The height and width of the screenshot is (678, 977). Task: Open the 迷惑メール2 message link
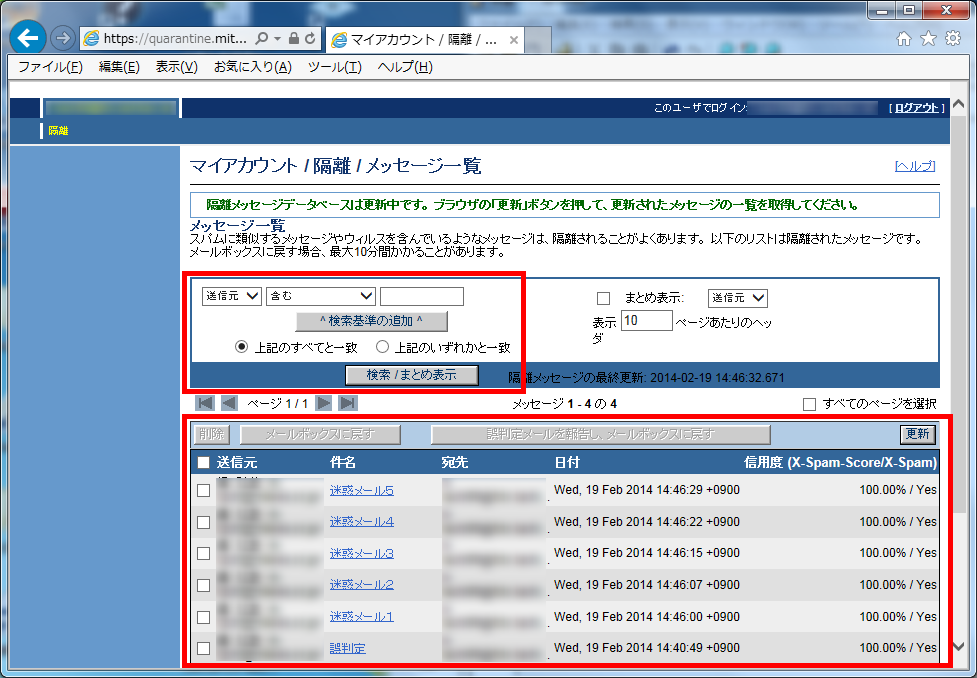tap(361, 585)
